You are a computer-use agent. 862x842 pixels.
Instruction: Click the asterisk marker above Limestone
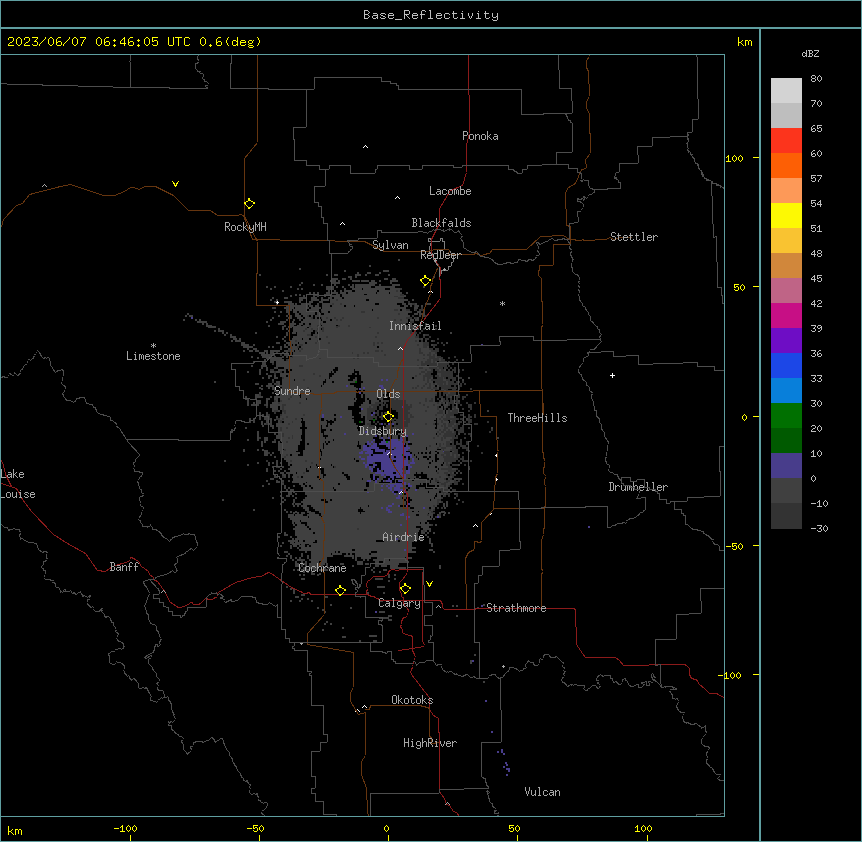click(x=153, y=346)
